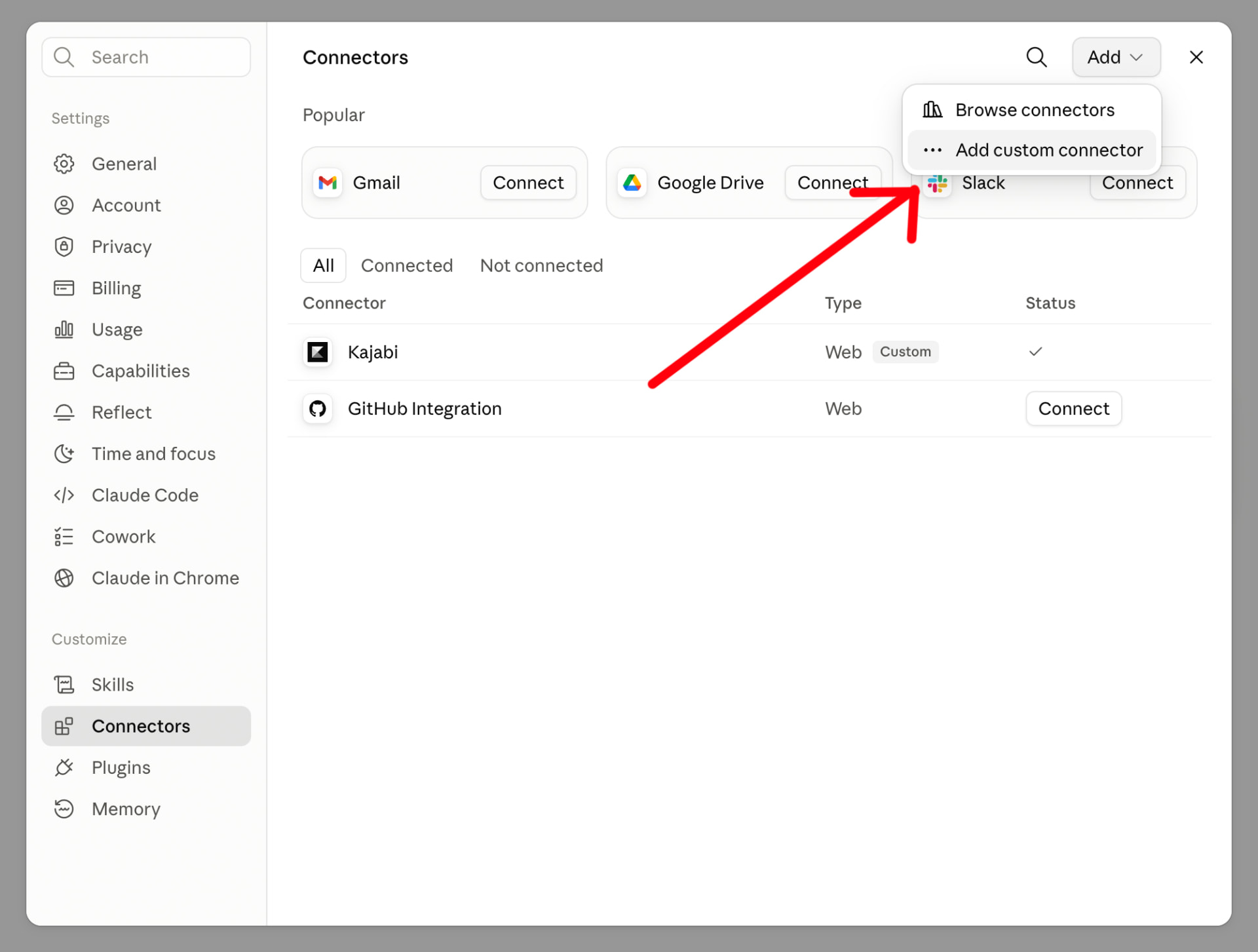The height and width of the screenshot is (952, 1258).
Task: Click the Status column header
Action: click(1050, 303)
